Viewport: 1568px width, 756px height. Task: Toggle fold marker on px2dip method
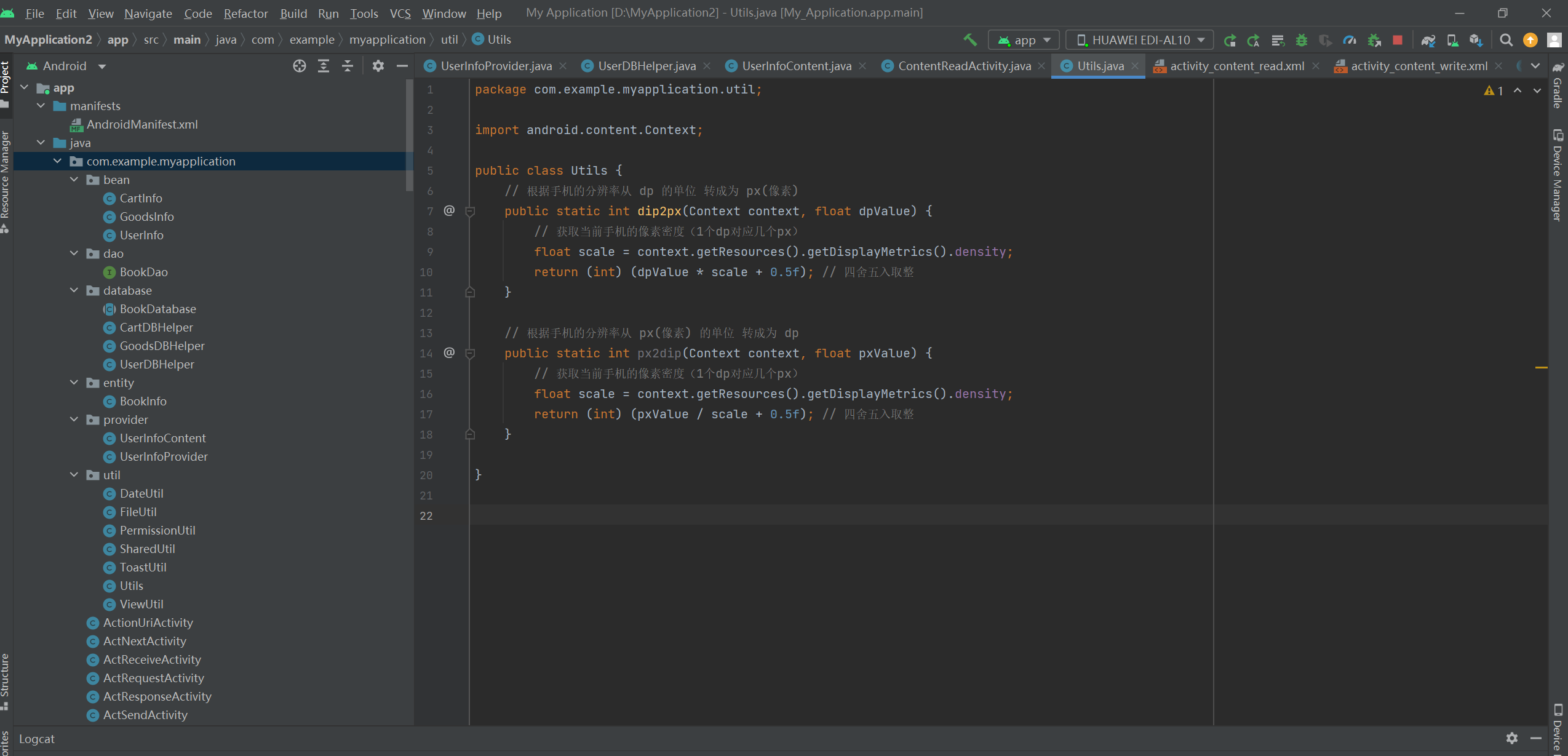[470, 353]
